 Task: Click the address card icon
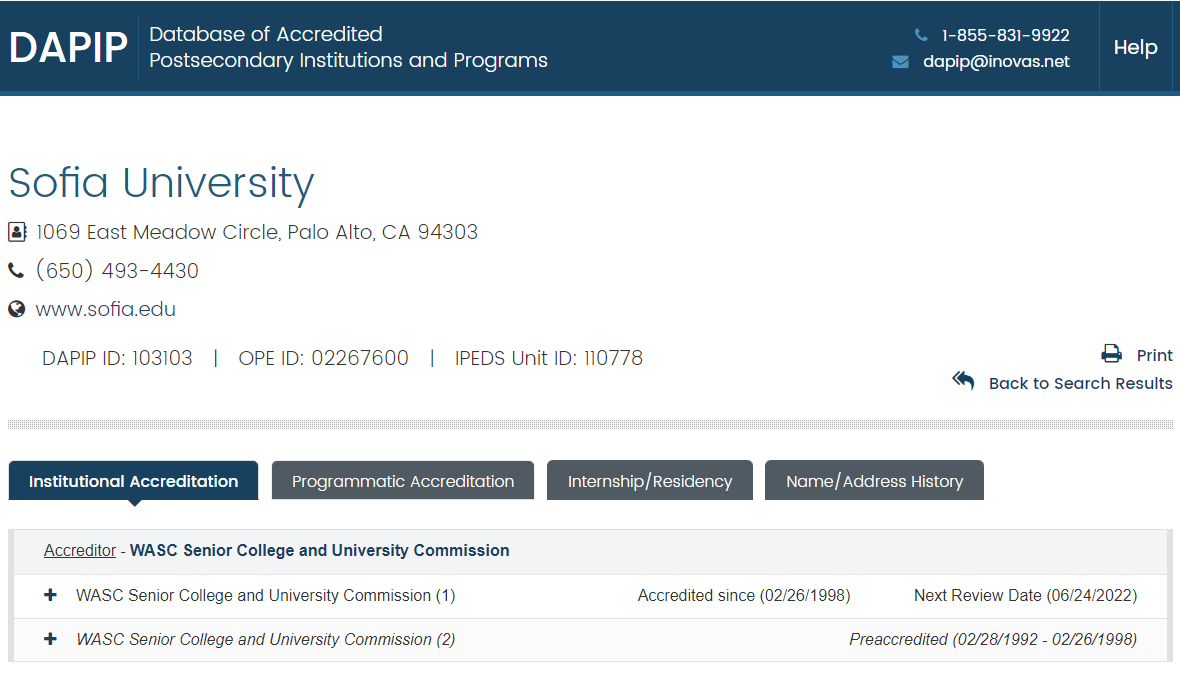pos(17,232)
